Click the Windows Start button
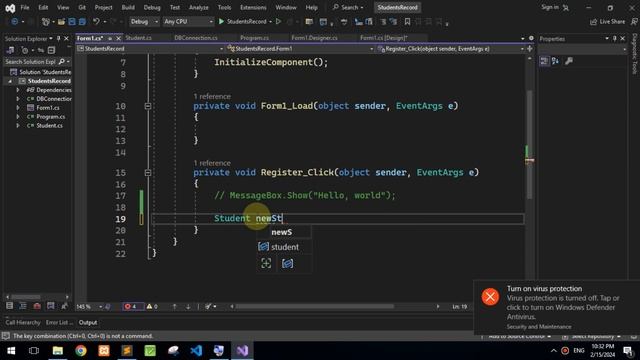Screen dimensions: 640x360 coord(11,351)
